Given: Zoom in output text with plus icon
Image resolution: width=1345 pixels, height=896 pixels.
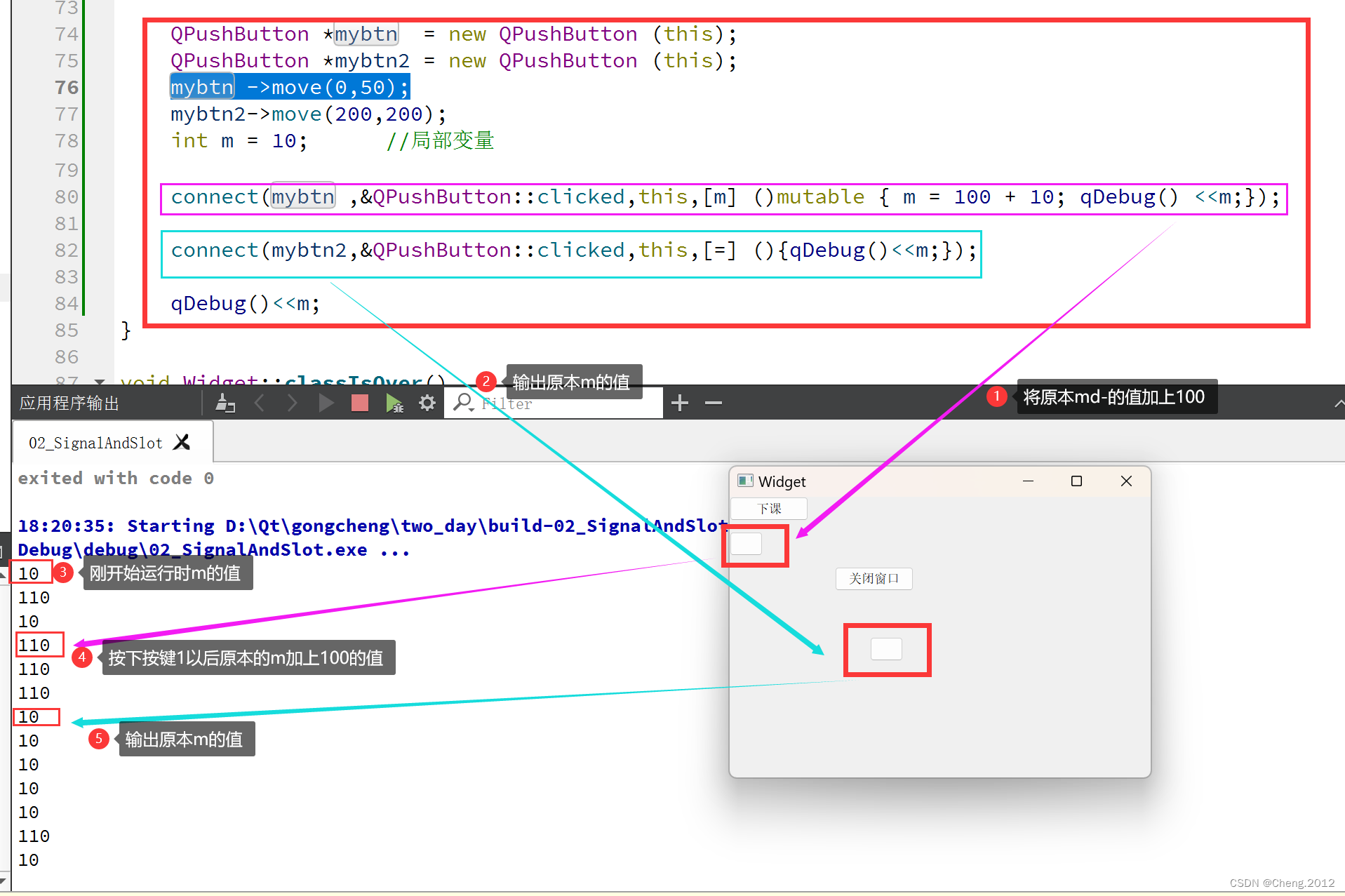Looking at the screenshot, I should click(679, 403).
